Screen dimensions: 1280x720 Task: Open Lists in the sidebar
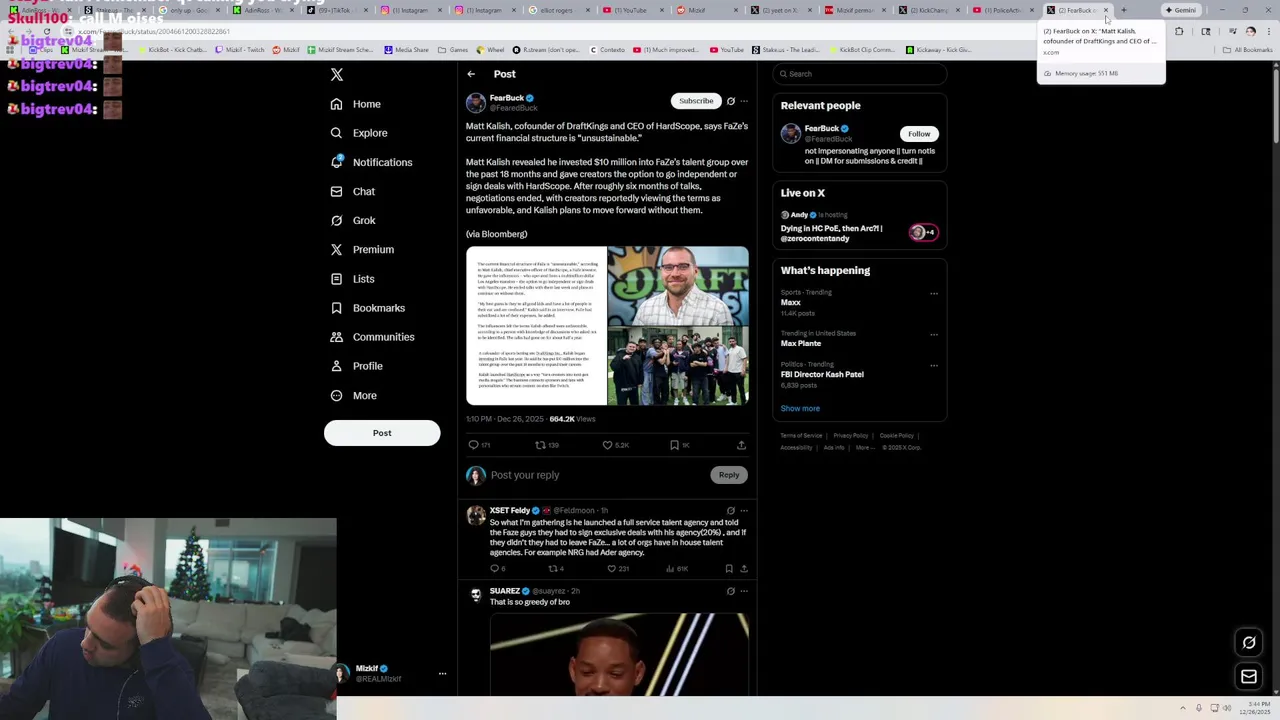click(x=352, y=279)
